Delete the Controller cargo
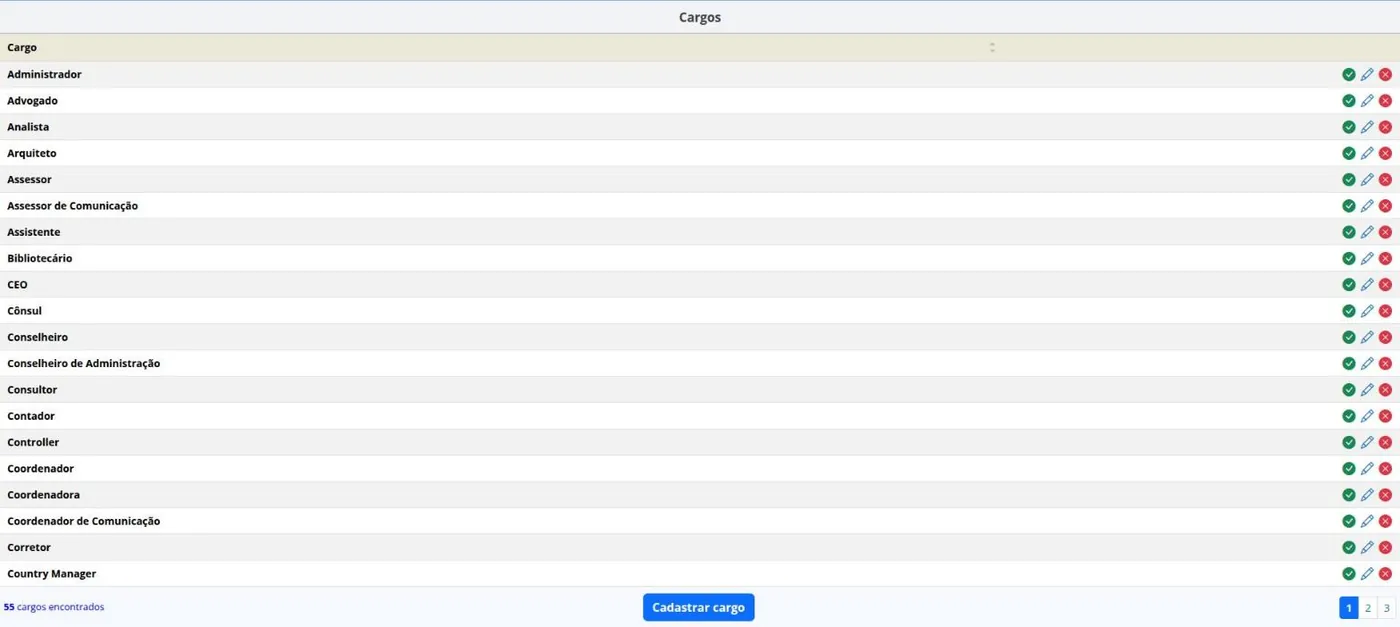 click(1385, 442)
